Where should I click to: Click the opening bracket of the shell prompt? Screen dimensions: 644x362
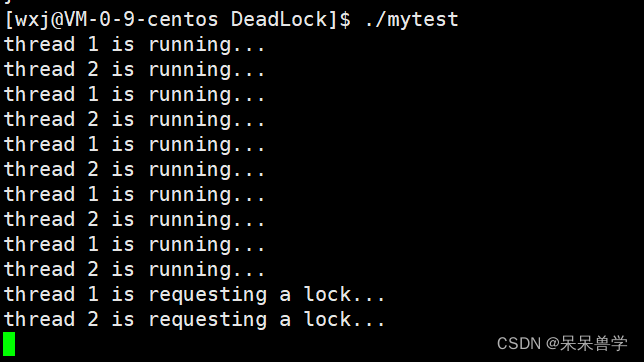(9, 20)
